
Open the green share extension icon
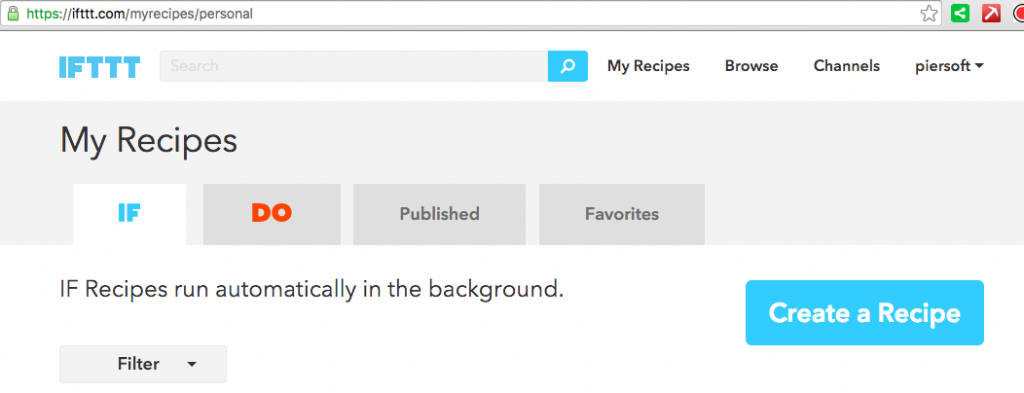coord(960,13)
